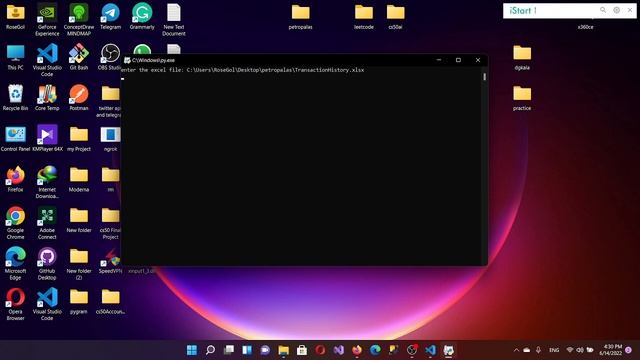Switch to OBS Studio on the taskbar
Image resolution: width=640 pixels, height=360 pixels.
coord(412,350)
